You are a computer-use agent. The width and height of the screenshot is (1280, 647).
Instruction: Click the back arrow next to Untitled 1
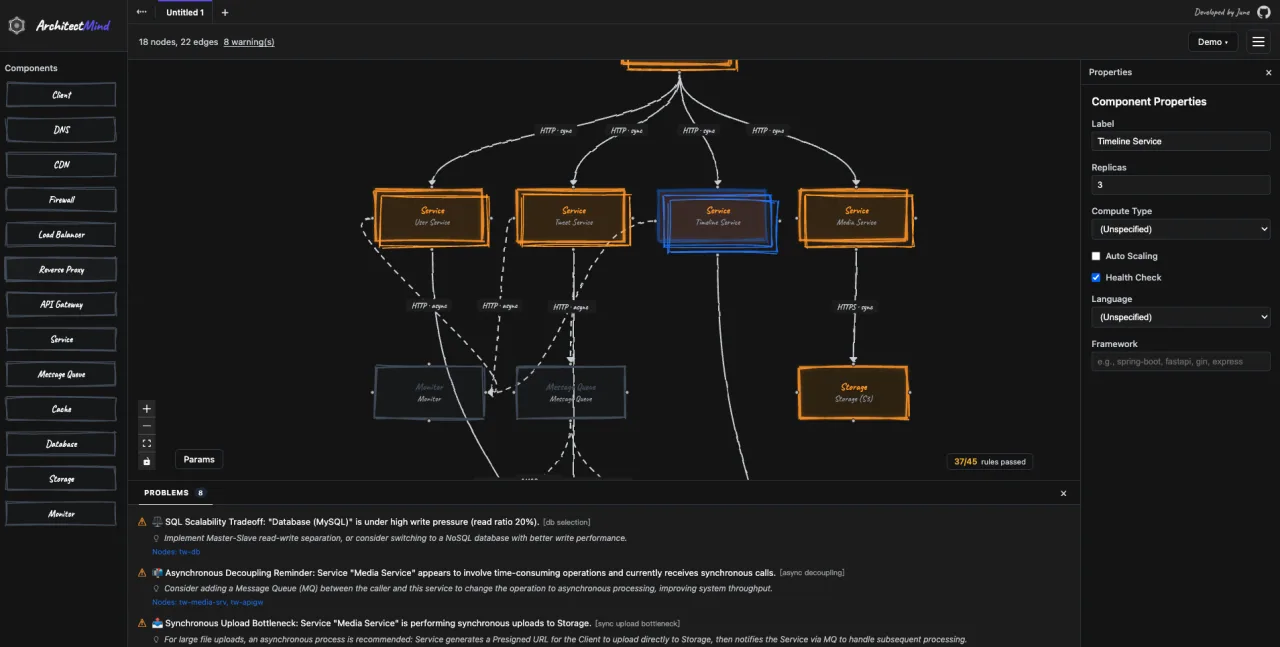pos(141,12)
